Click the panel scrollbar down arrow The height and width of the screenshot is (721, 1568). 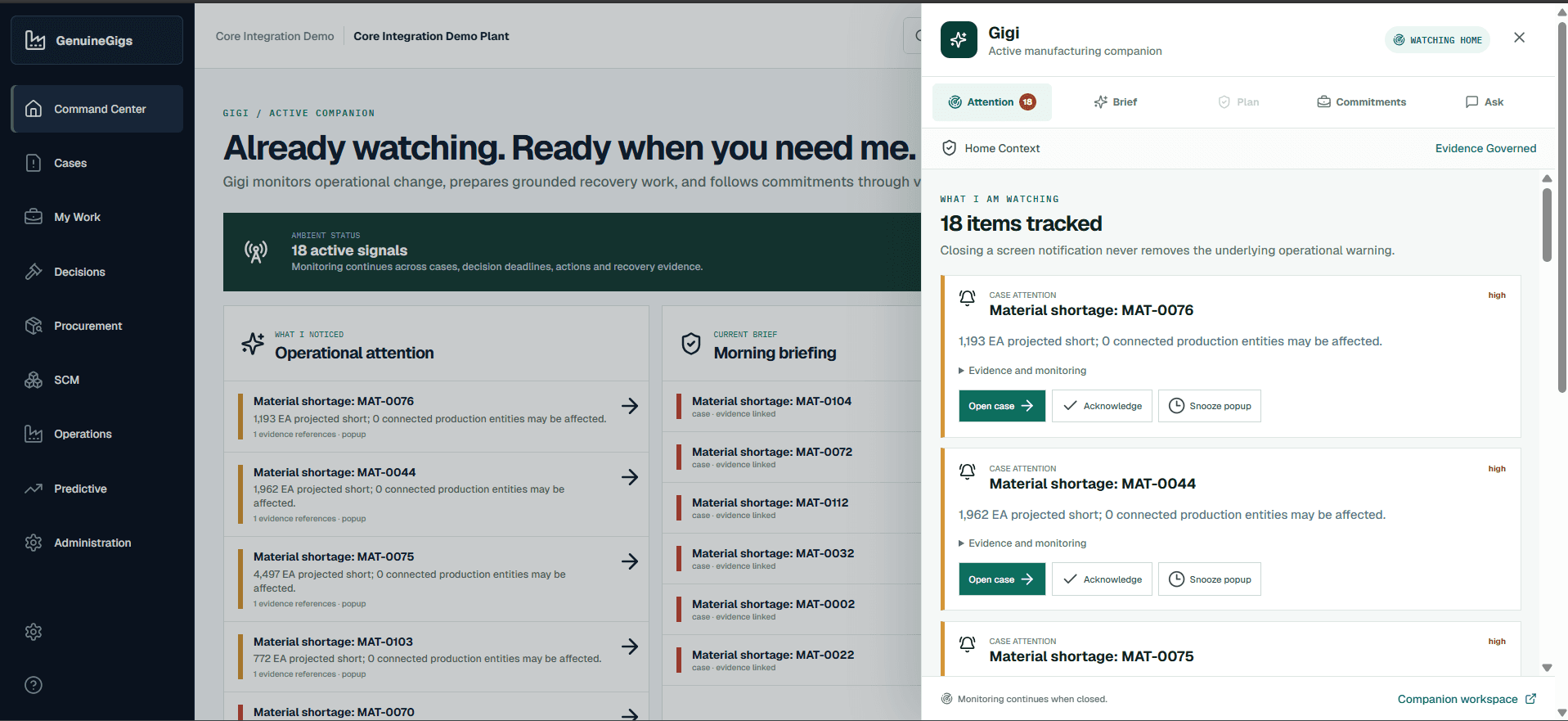[x=1547, y=668]
